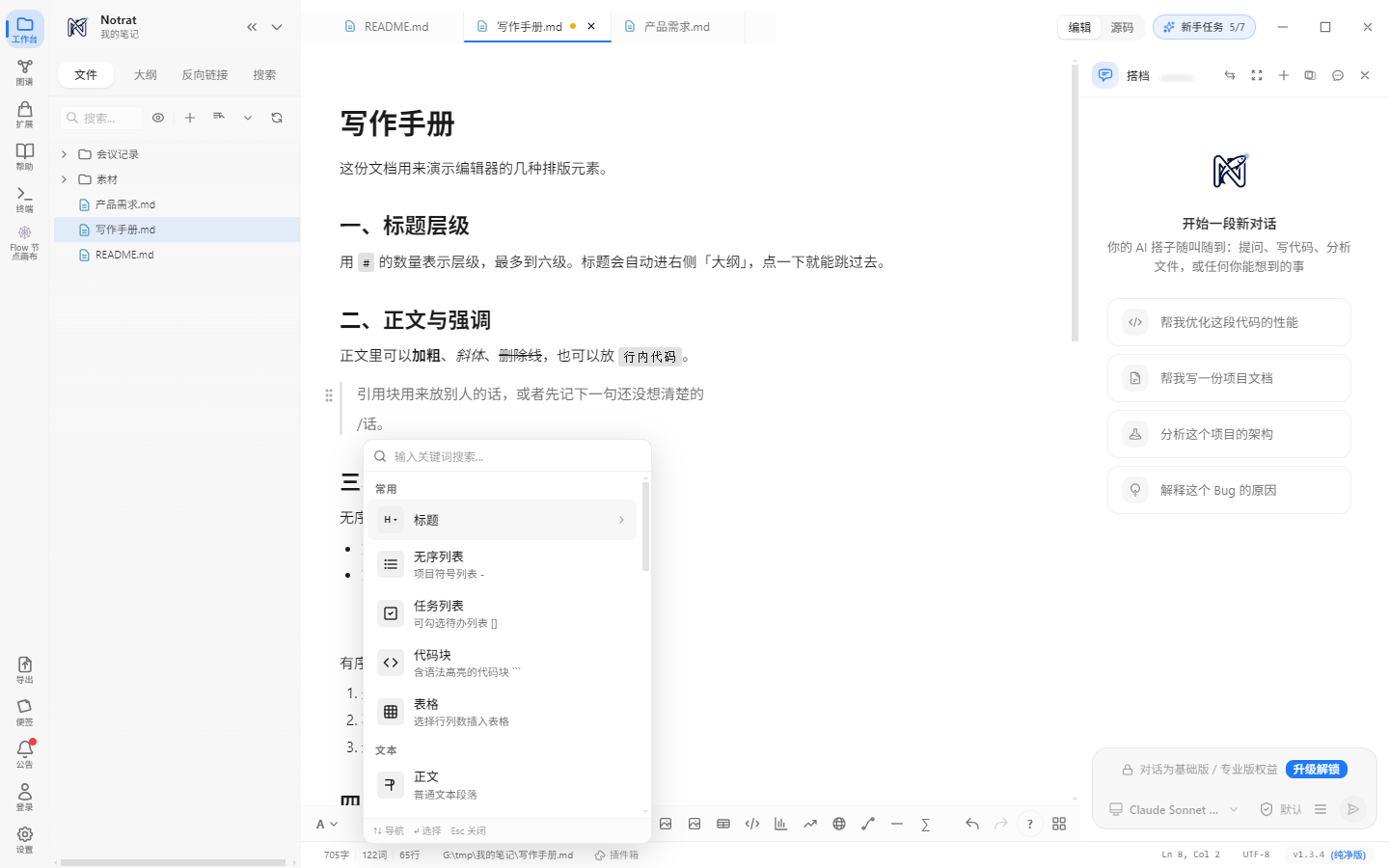Choose 无序列表 from the slash menu

click(502, 564)
